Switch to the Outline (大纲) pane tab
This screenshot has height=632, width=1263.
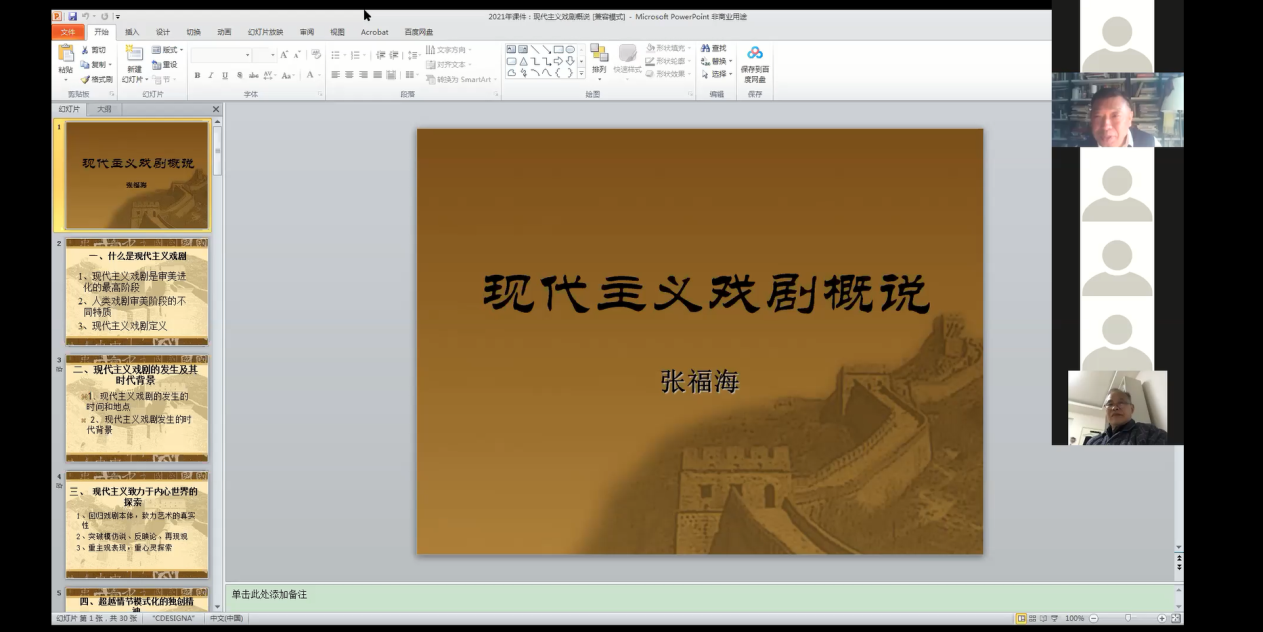coord(103,109)
